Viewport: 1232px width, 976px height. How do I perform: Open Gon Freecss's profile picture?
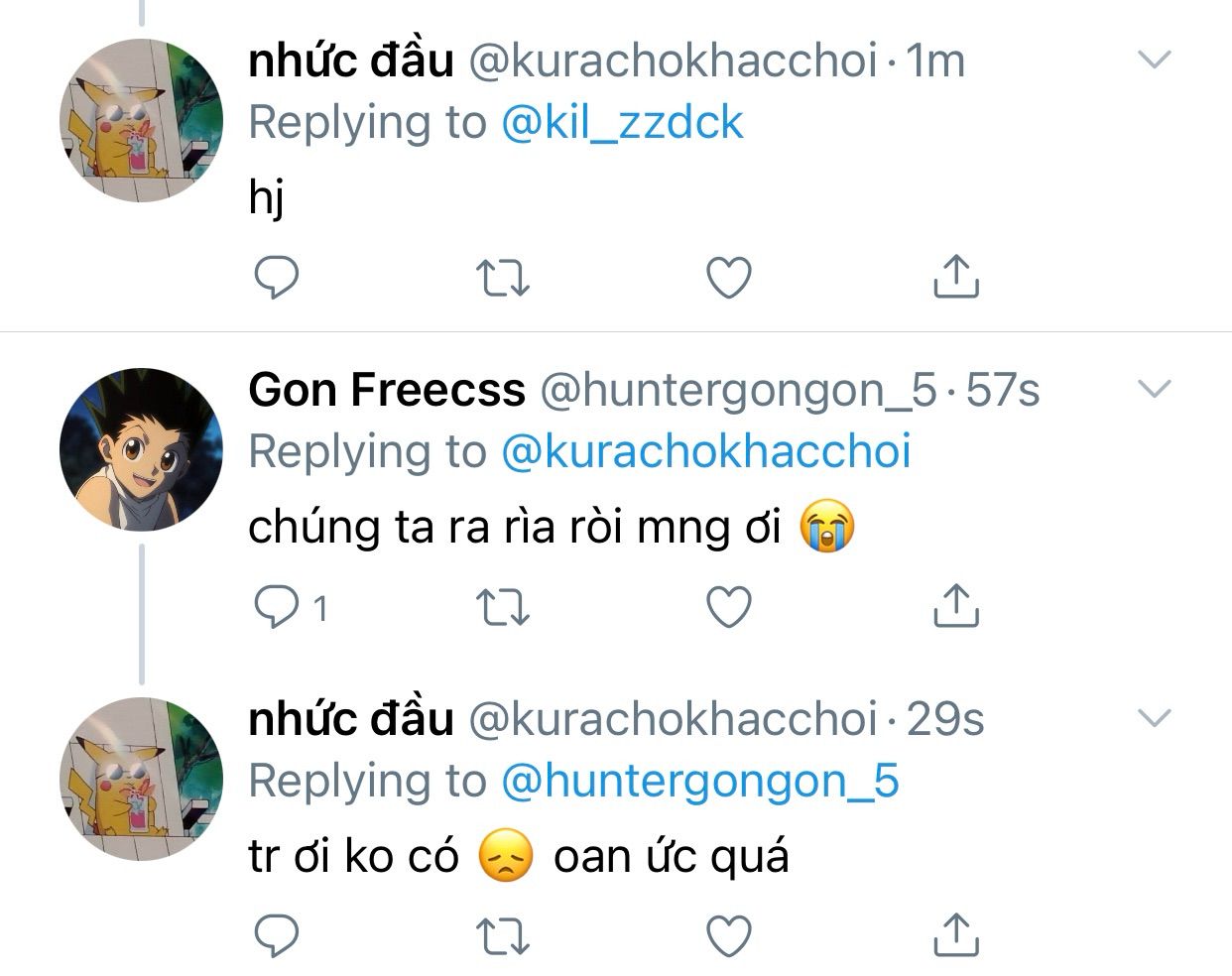(142, 449)
